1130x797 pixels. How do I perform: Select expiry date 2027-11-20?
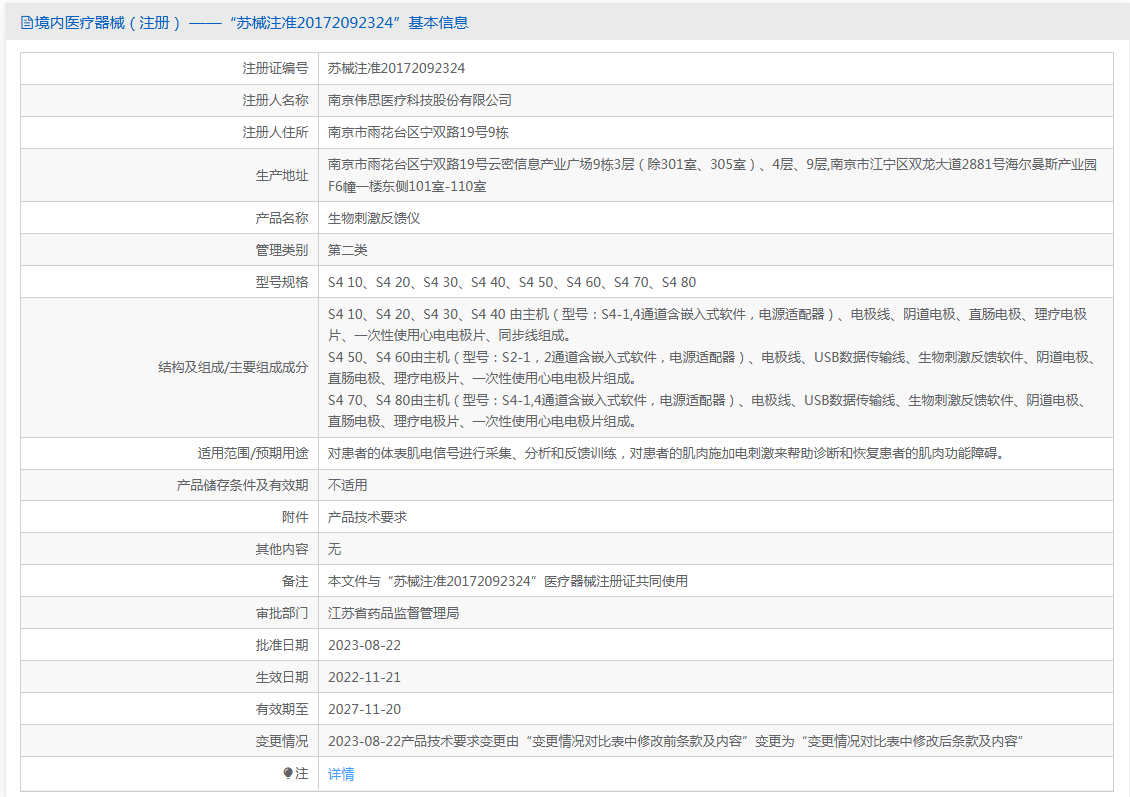coord(365,710)
